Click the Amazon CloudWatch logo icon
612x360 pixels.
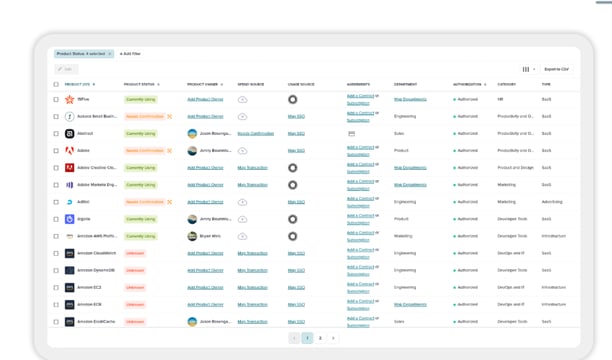pyautogui.click(x=69, y=253)
